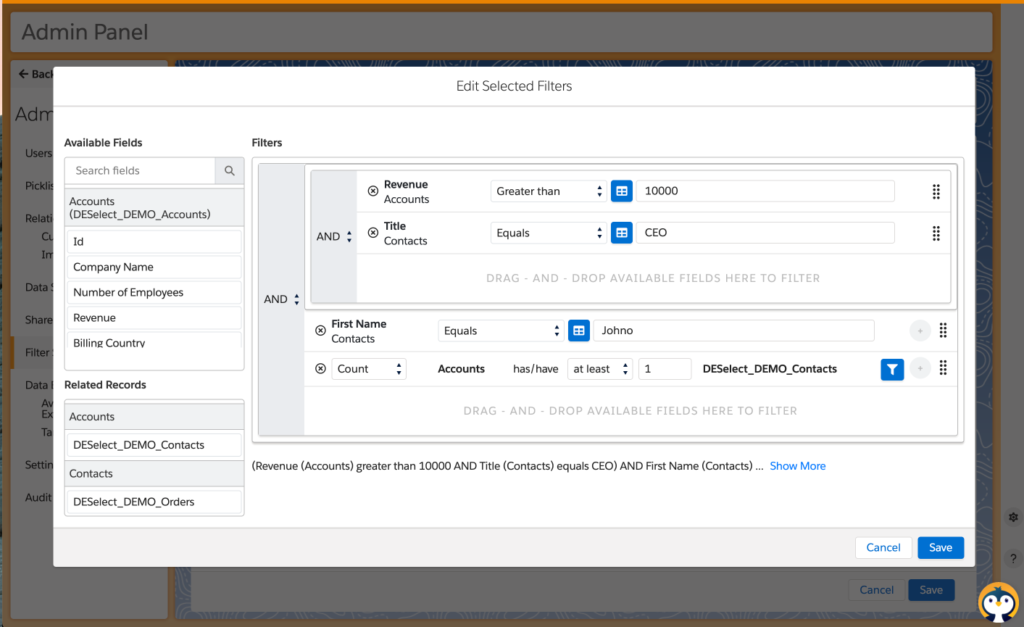Image resolution: width=1024 pixels, height=627 pixels.
Task: Remove the Revenue filter with its X icon
Action: (x=373, y=191)
